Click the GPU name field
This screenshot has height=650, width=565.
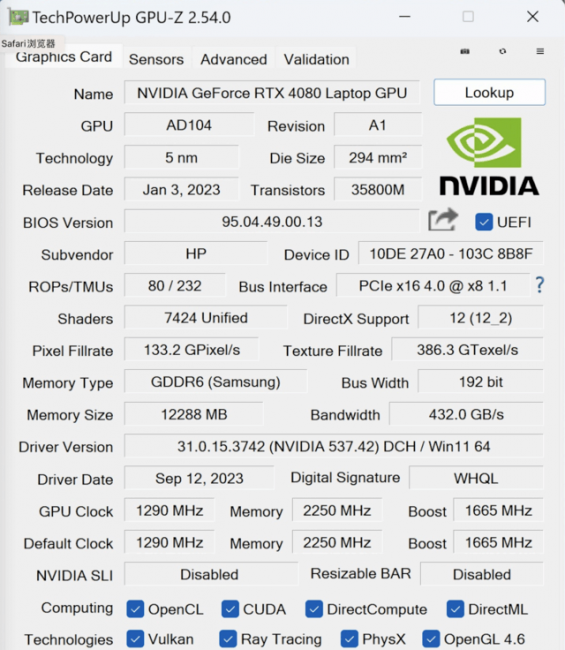(x=272, y=93)
